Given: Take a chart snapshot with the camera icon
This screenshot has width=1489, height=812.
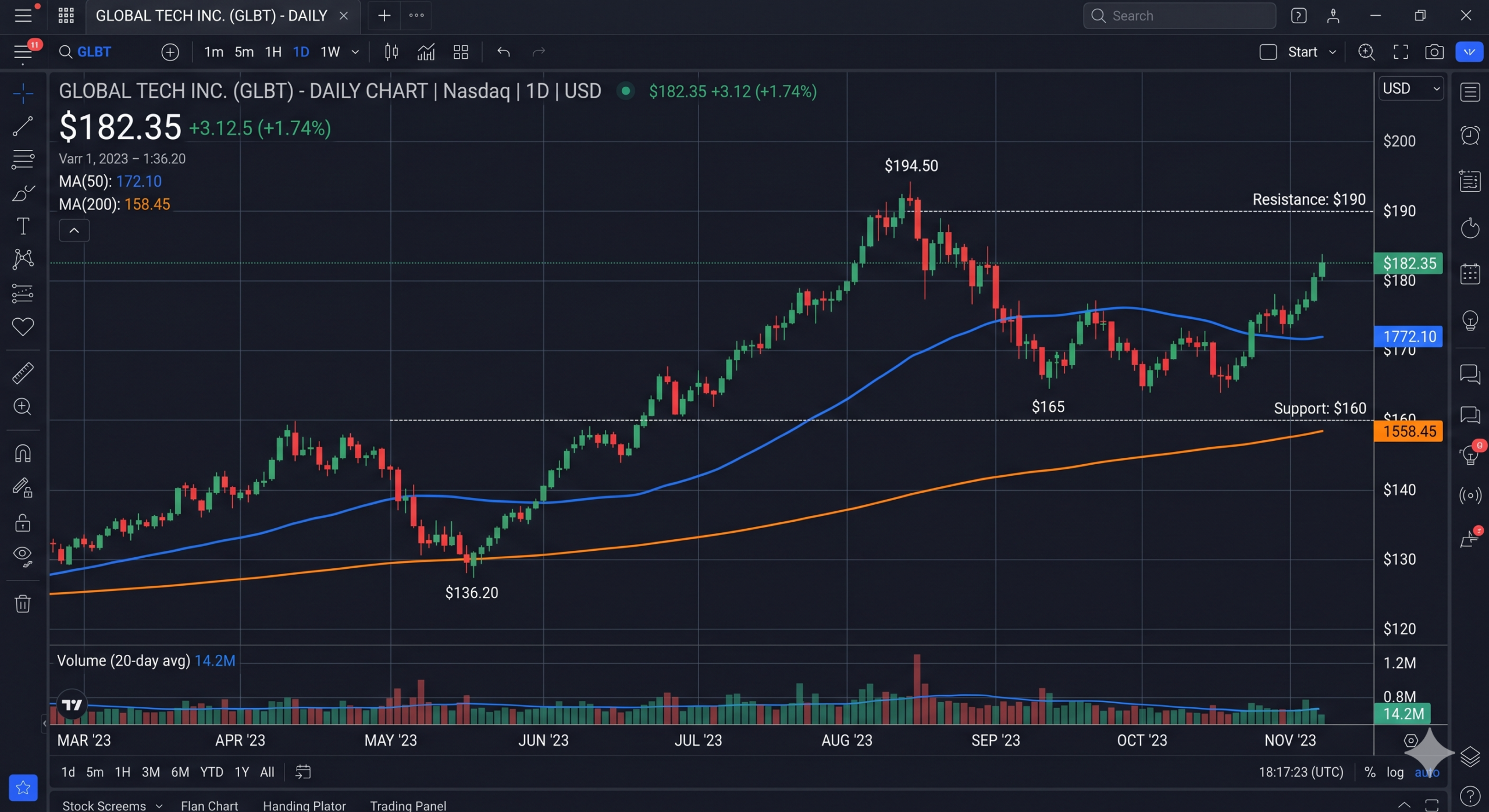Looking at the screenshot, I should [x=1434, y=52].
